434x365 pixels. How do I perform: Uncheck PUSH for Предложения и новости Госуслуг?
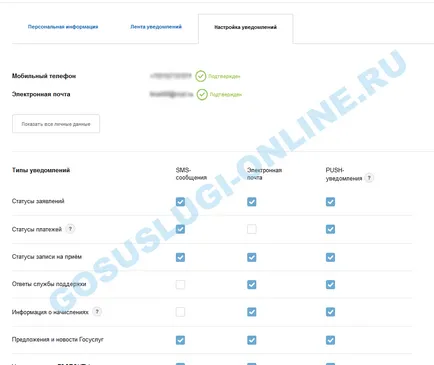coord(330,340)
